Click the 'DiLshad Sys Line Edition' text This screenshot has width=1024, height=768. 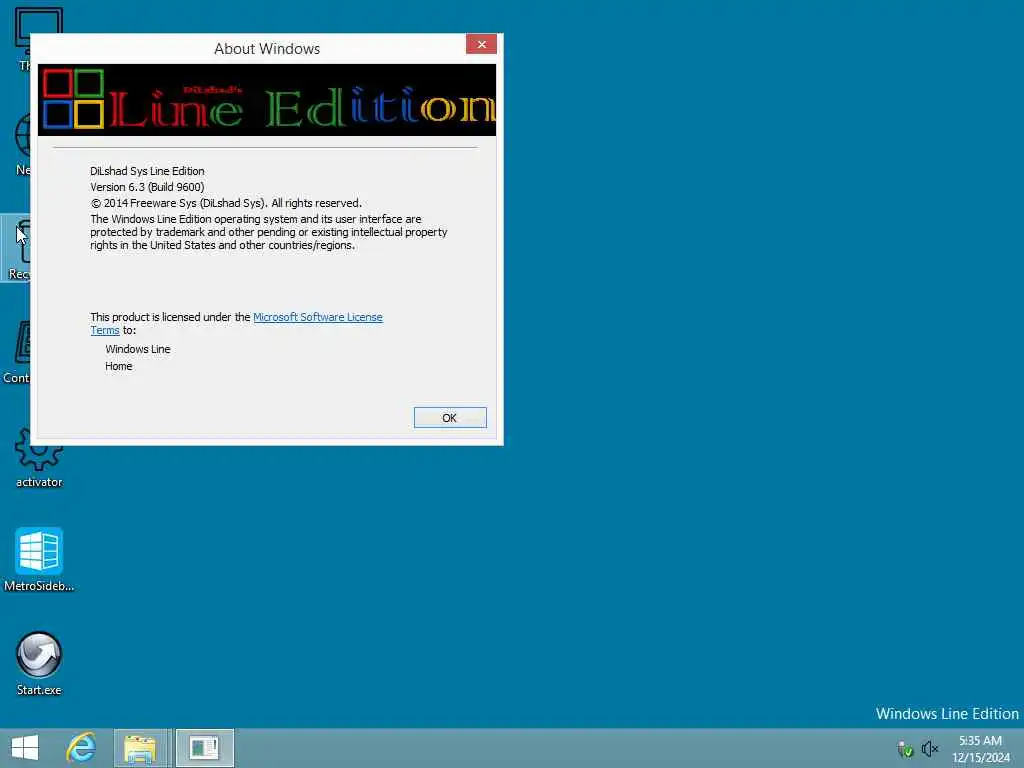pyautogui.click(x=147, y=171)
